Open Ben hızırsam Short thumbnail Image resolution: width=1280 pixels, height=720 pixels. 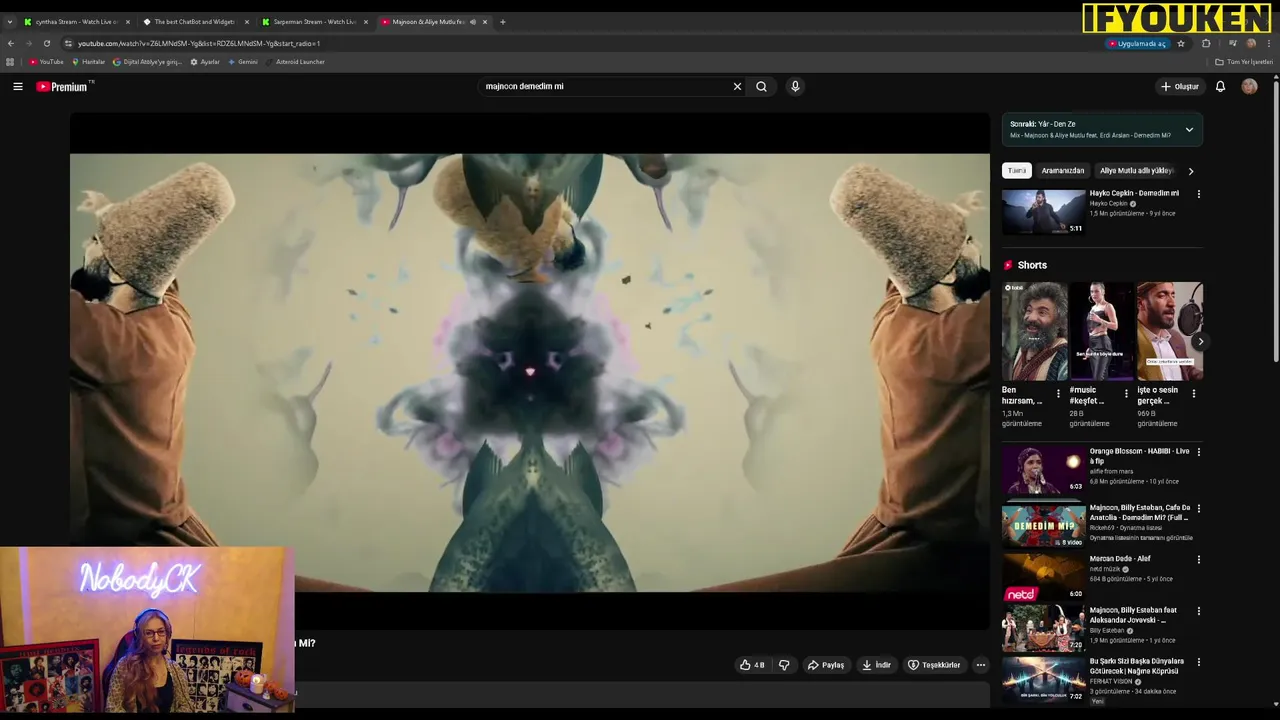coord(1034,331)
